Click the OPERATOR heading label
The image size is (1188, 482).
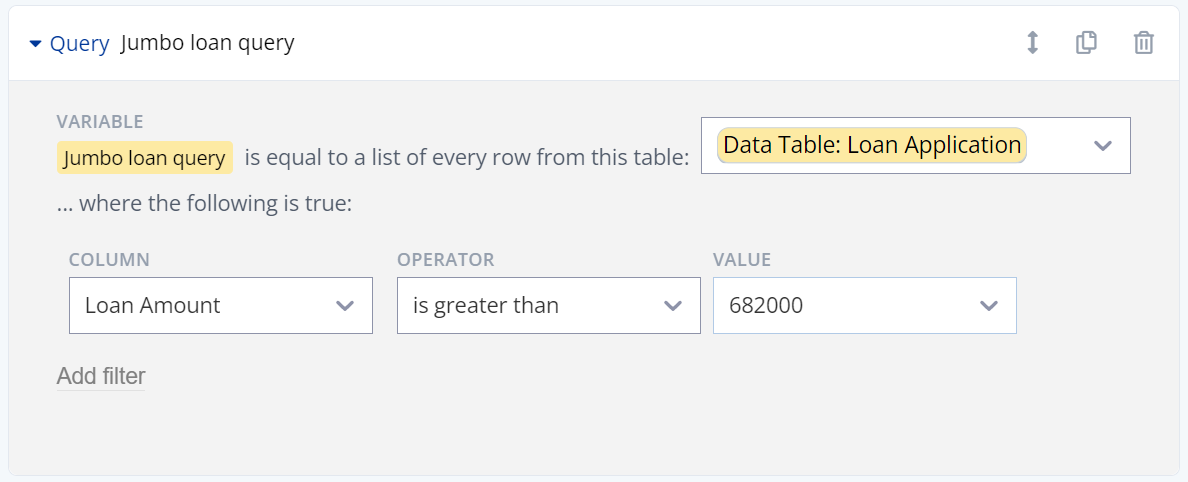445,260
